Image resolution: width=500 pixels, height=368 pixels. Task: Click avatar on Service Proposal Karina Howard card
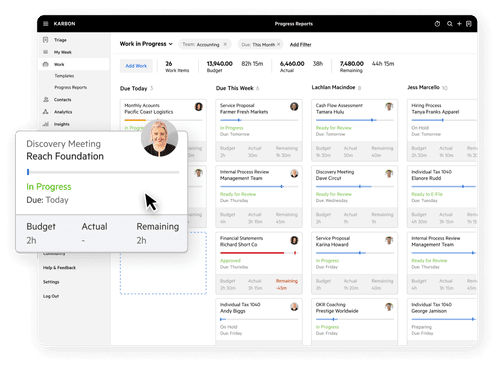[x=389, y=240]
